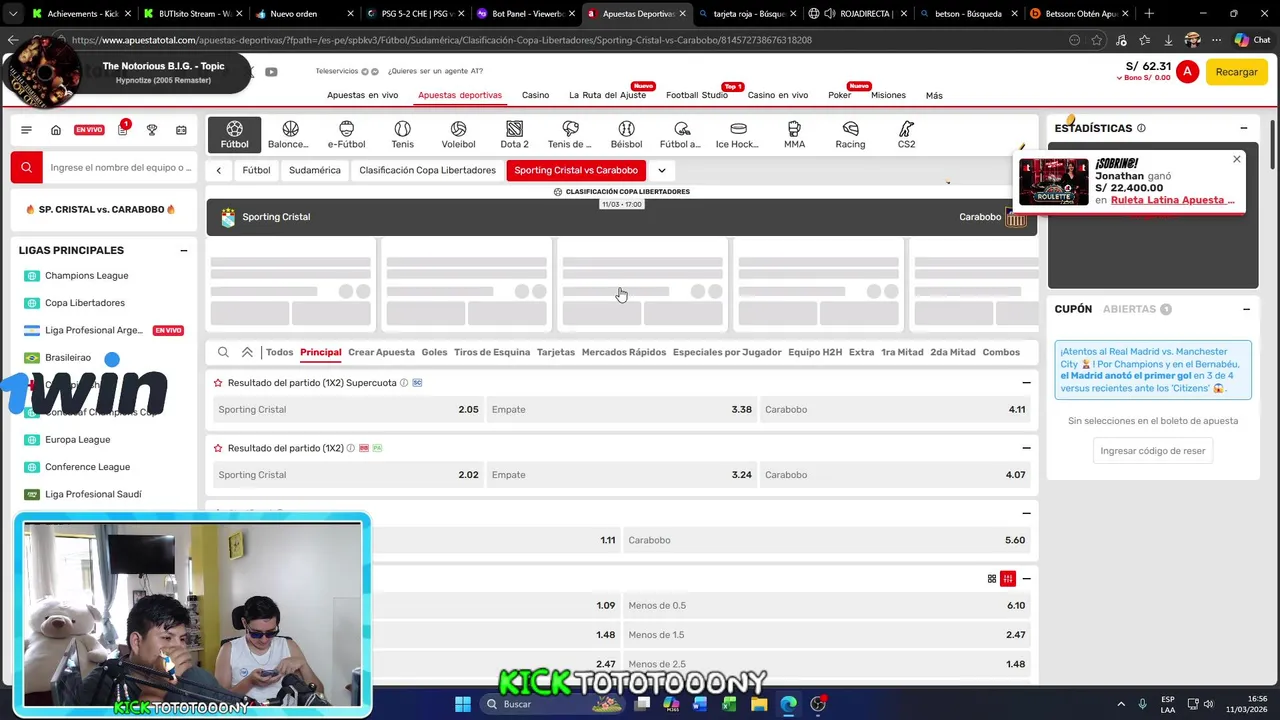Open the CS2 esports category
The height and width of the screenshot is (720, 1280).
(x=906, y=135)
